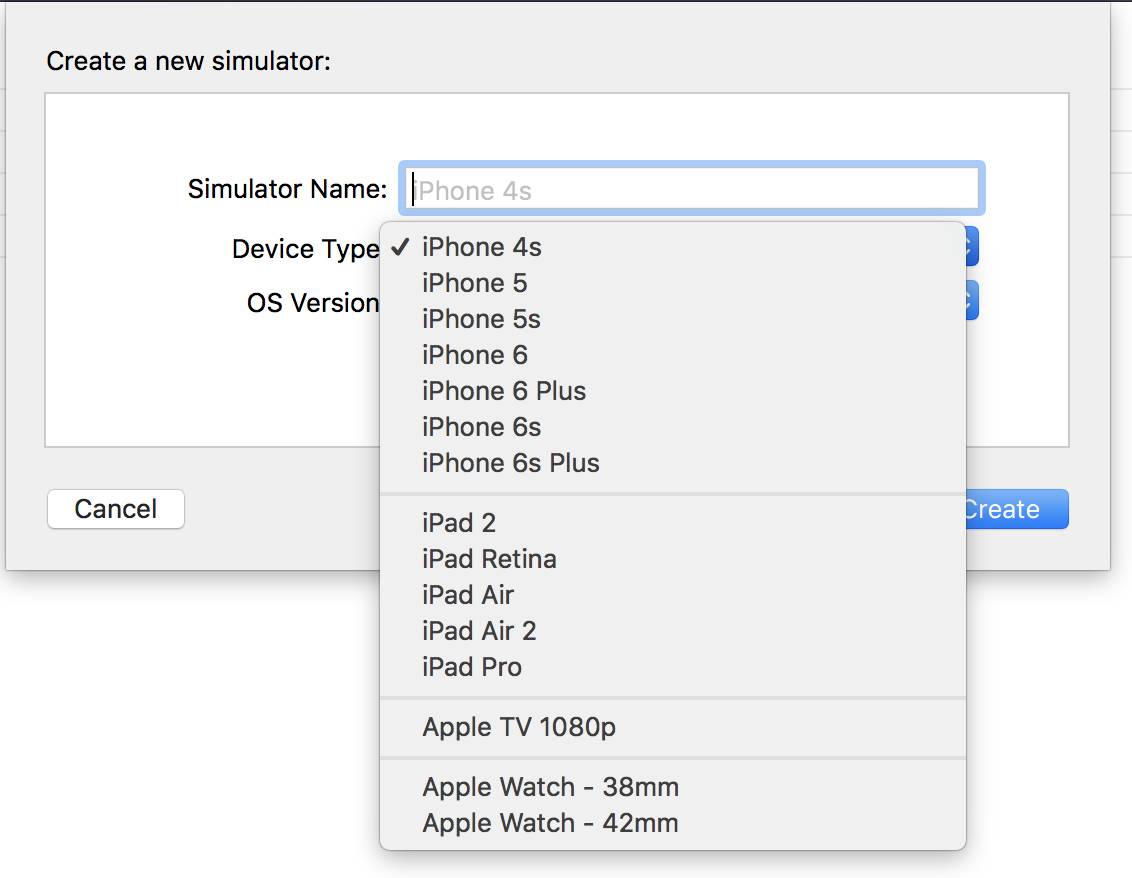Select iPhone 4s from device list
This screenshot has width=1132, height=878.
pos(673,247)
